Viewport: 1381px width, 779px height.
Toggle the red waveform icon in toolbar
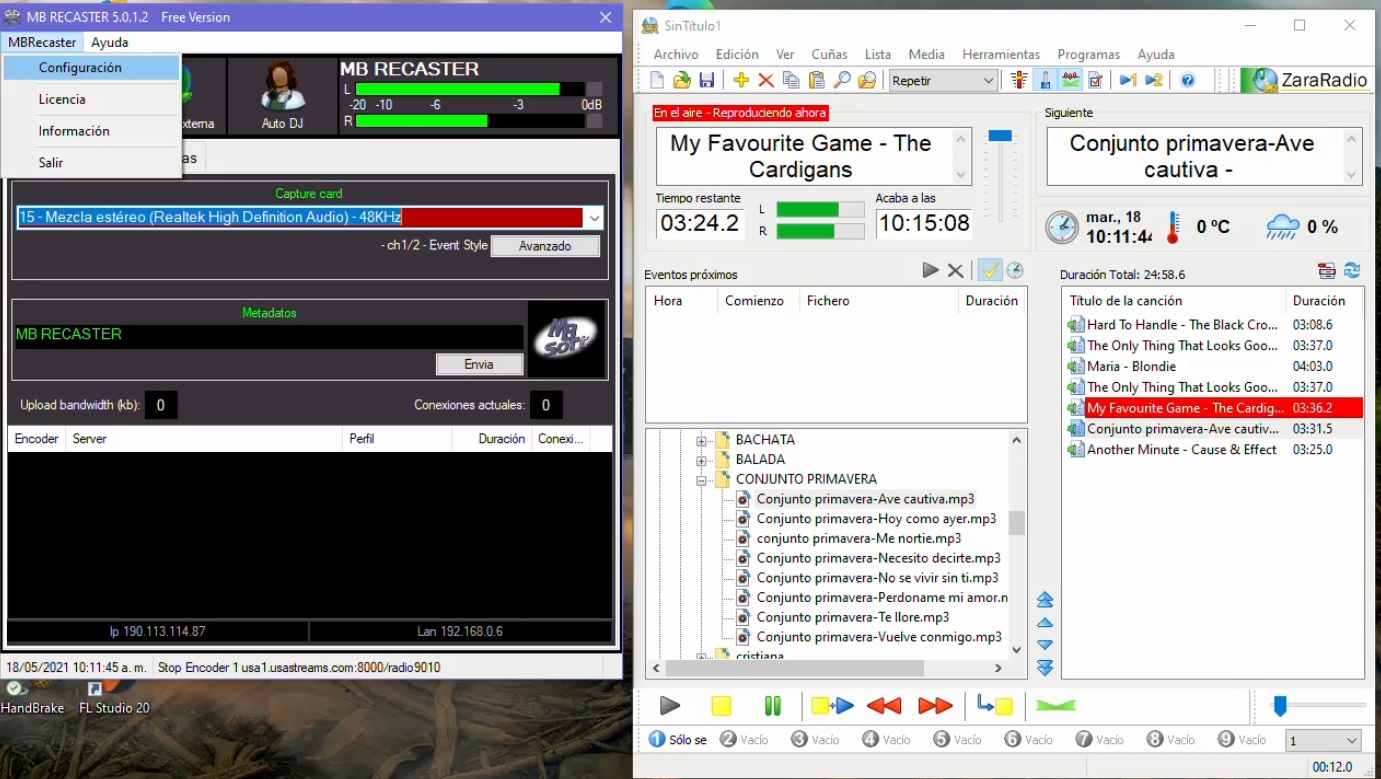[x=1070, y=80]
